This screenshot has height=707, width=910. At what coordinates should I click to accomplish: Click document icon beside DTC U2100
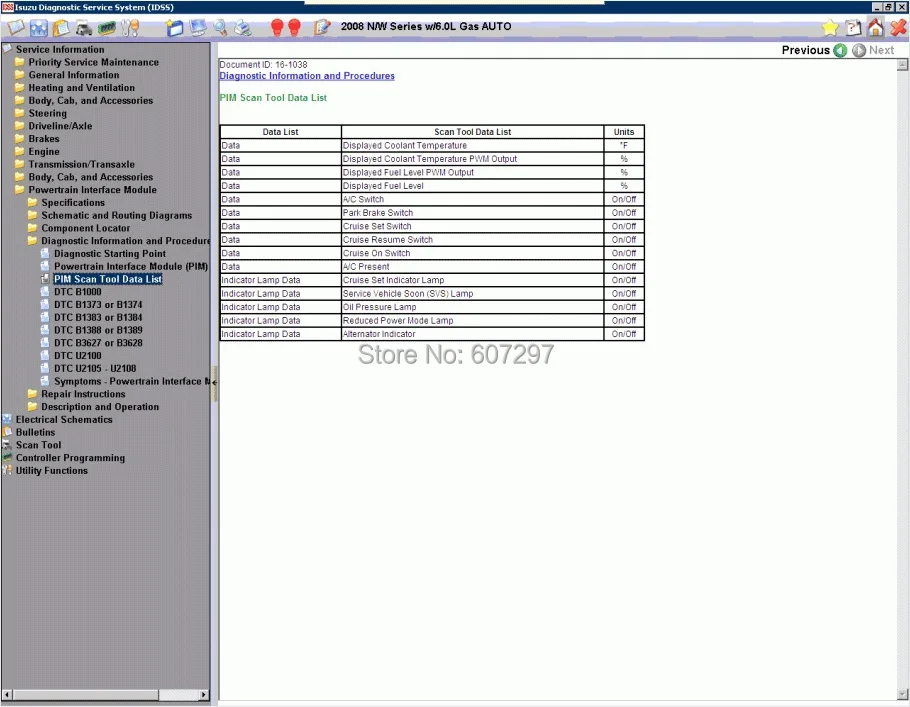click(45, 355)
